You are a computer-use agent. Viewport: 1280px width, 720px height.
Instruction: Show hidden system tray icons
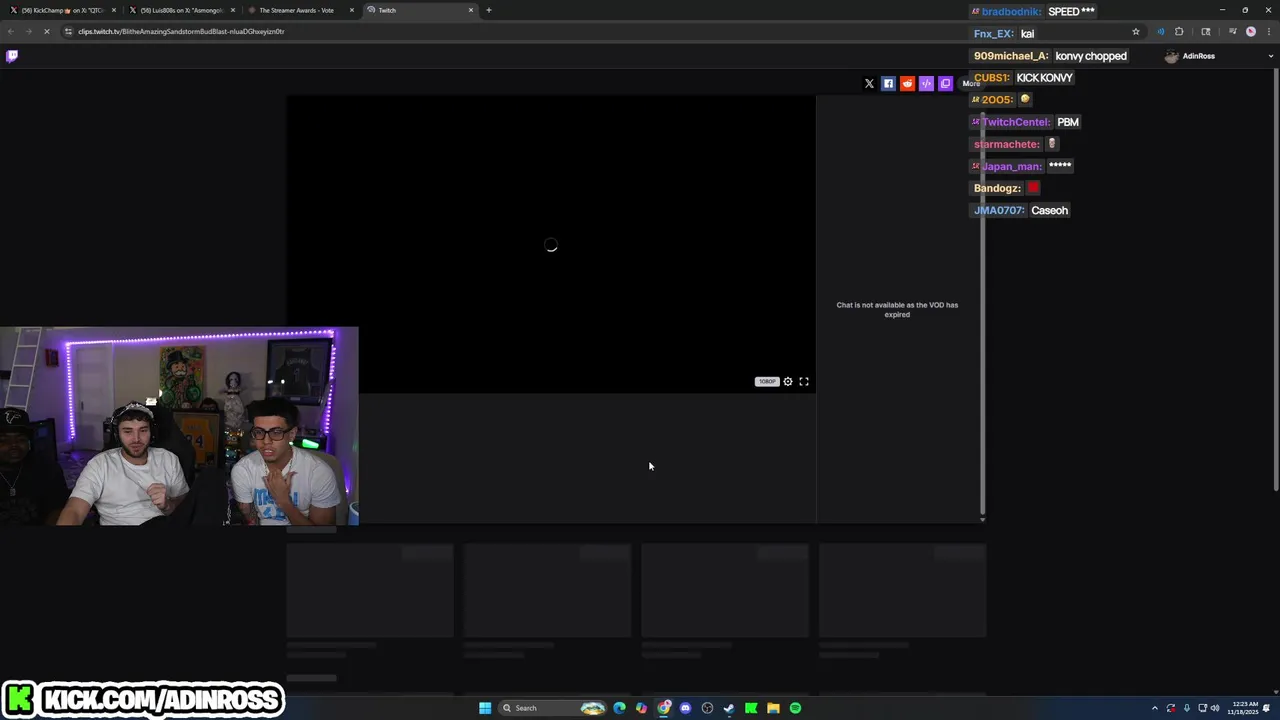[x=1155, y=708]
